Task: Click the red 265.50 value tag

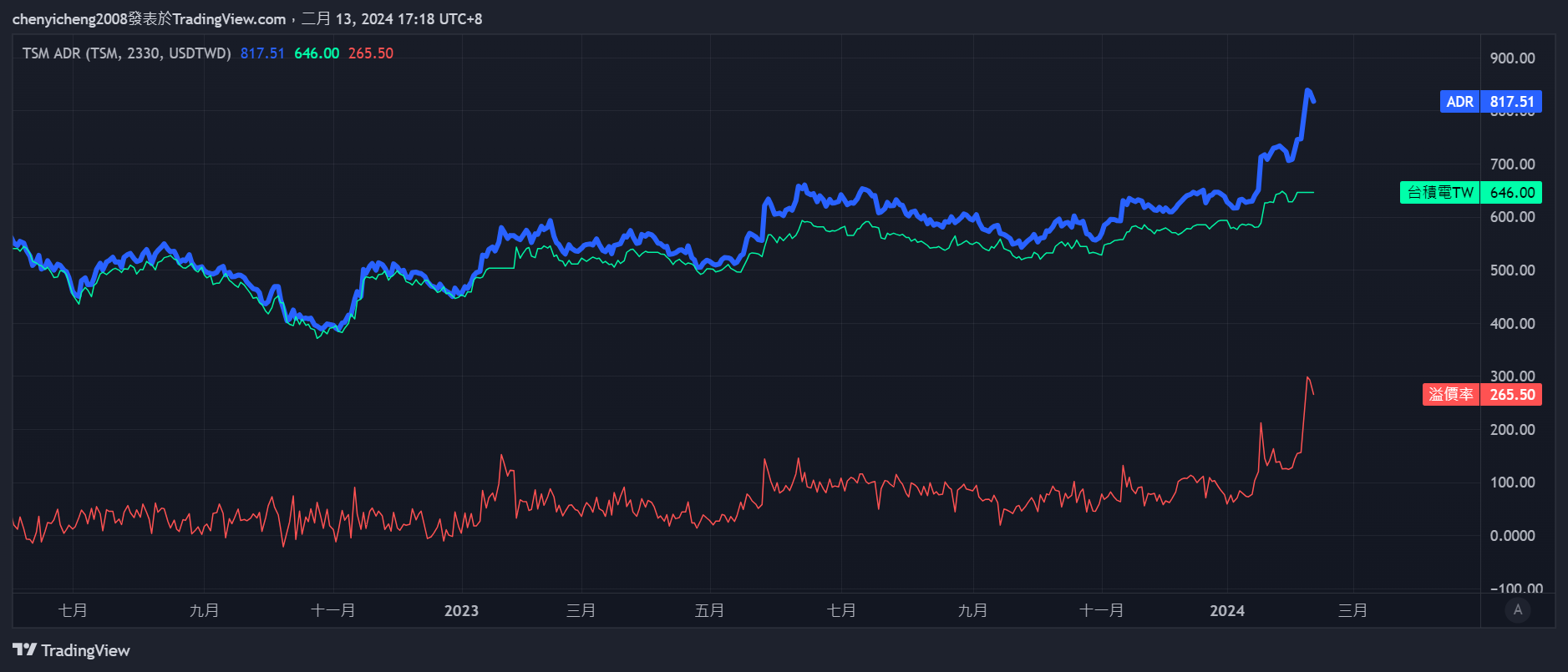Action: click(x=1511, y=395)
